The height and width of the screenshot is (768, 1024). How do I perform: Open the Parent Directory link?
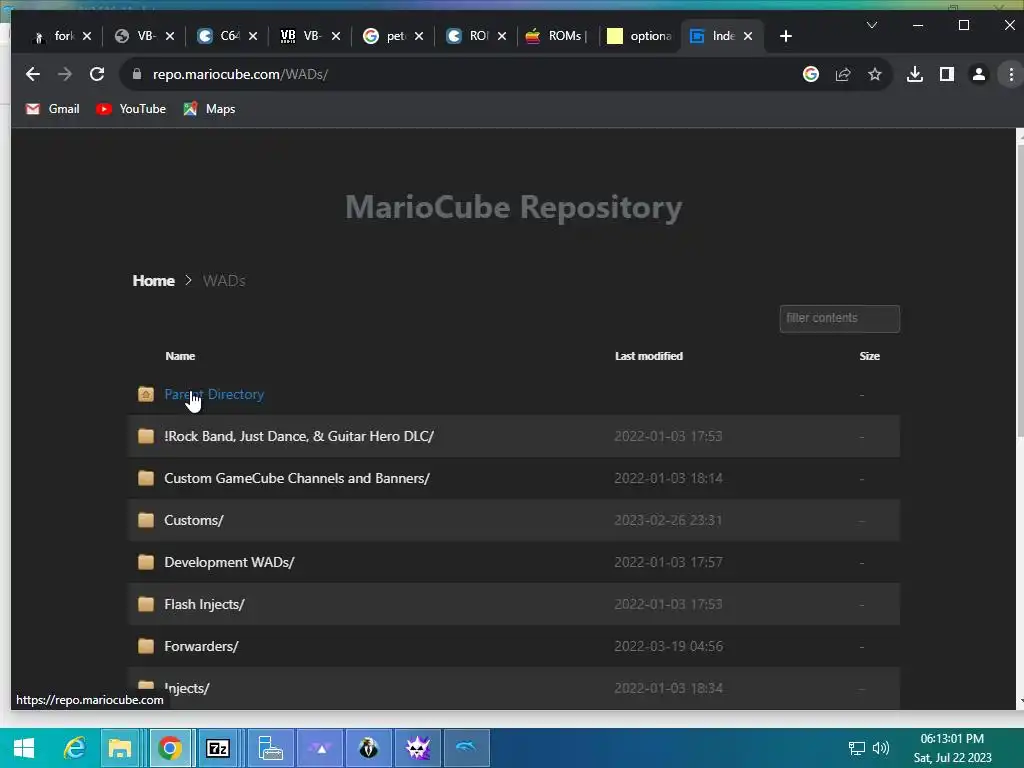click(214, 394)
